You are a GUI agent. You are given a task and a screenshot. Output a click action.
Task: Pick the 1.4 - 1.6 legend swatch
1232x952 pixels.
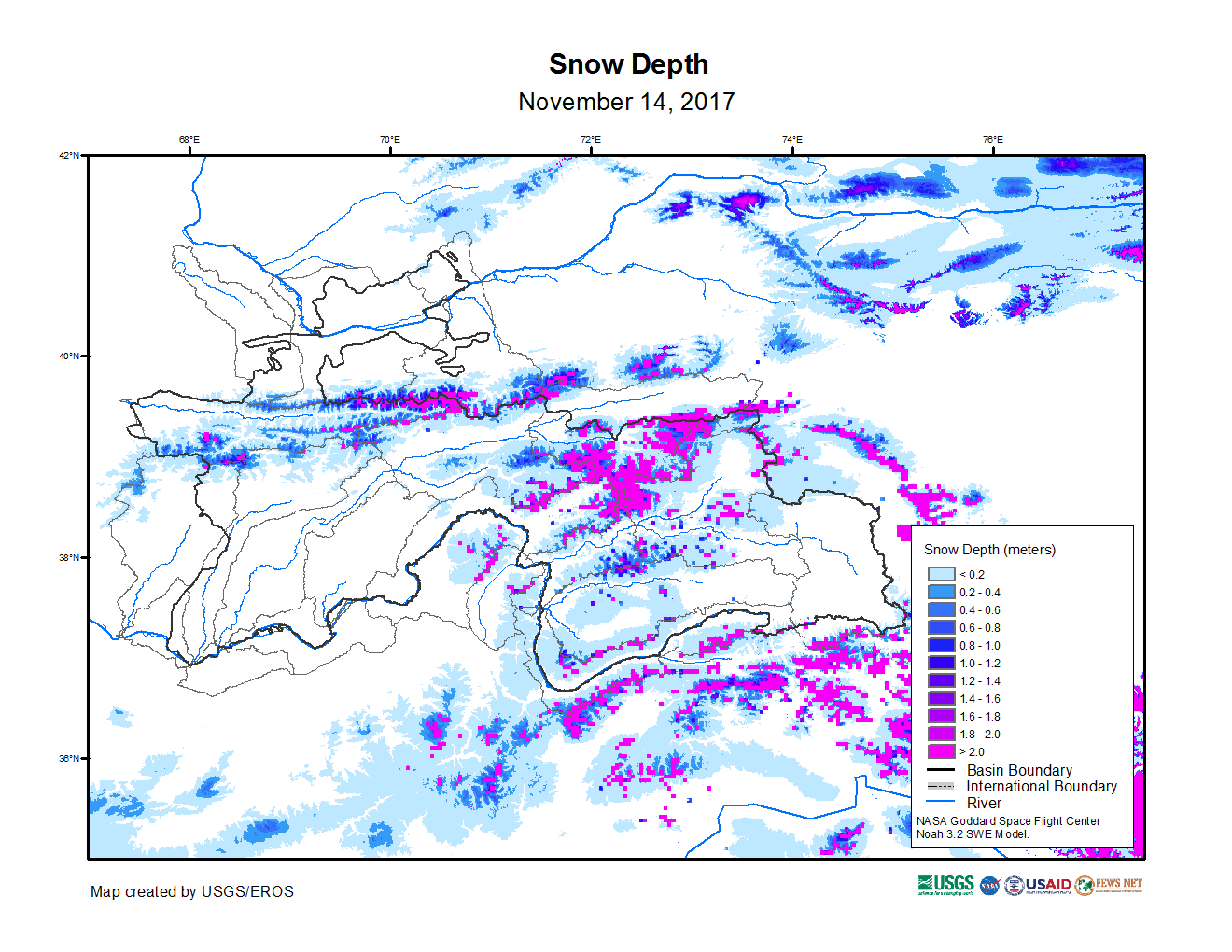(x=941, y=698)
